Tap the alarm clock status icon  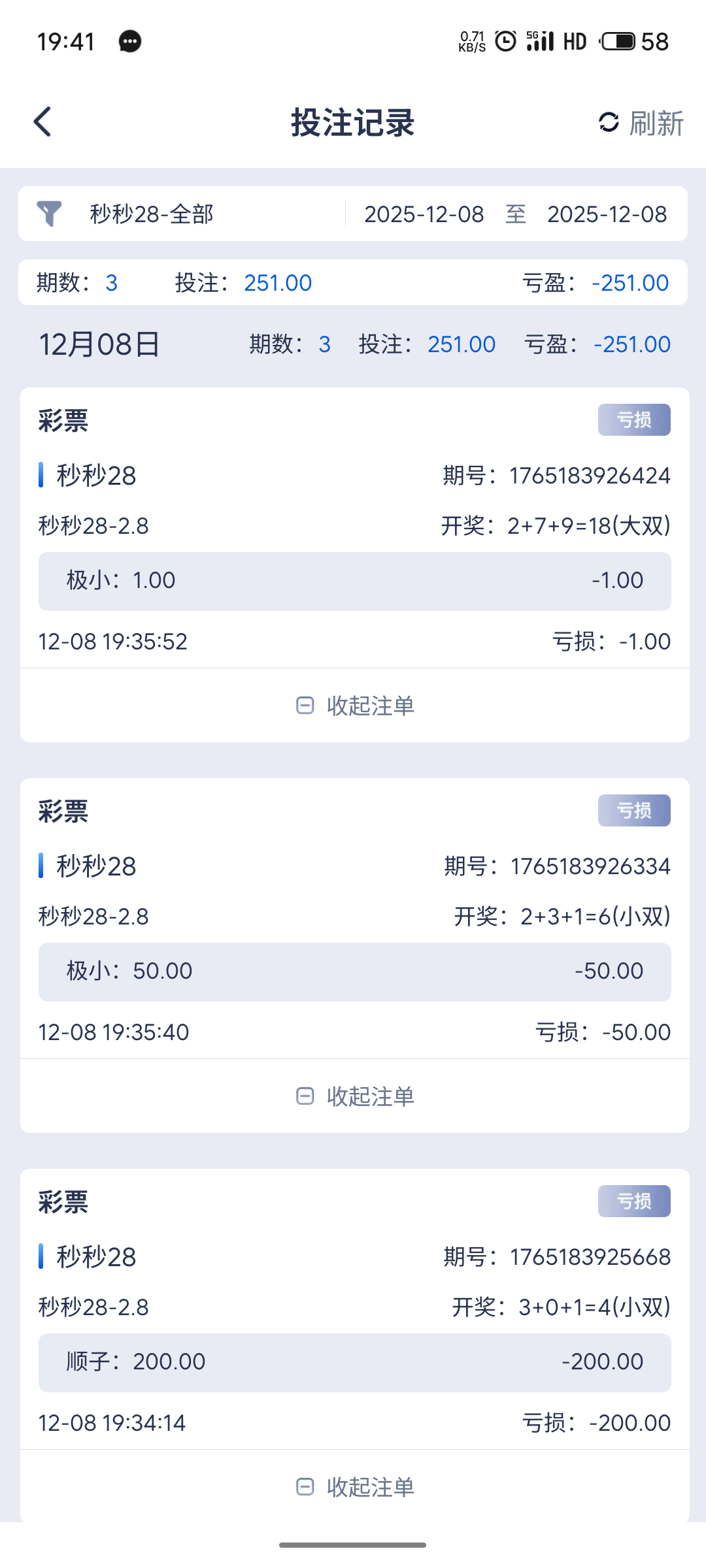coord(505,42)
